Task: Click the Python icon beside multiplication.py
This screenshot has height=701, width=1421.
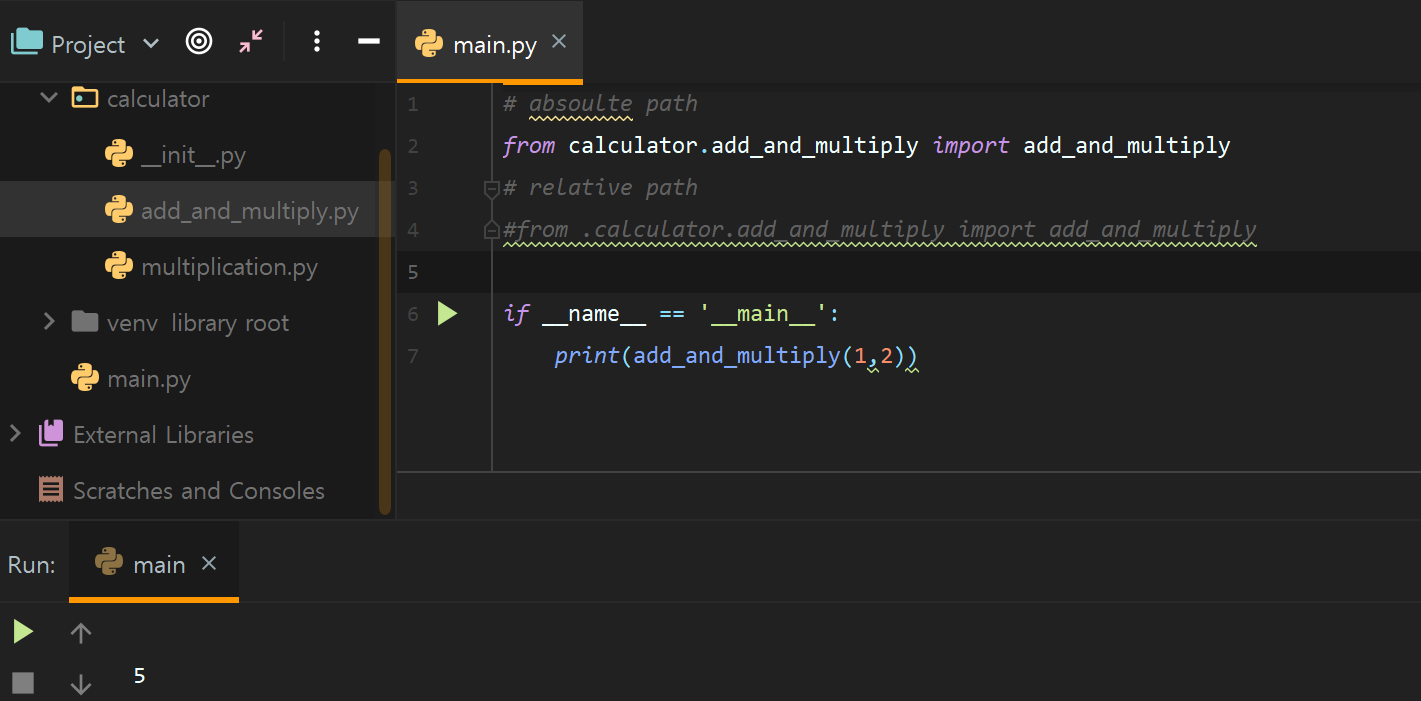Action: pos(119,266)
